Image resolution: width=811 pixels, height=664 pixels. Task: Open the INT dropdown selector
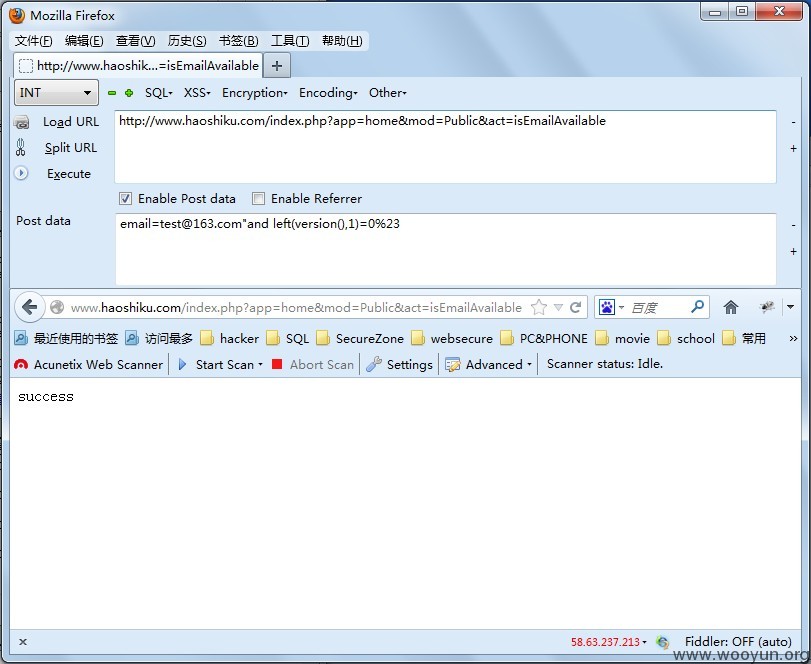[x=56, y=93]
